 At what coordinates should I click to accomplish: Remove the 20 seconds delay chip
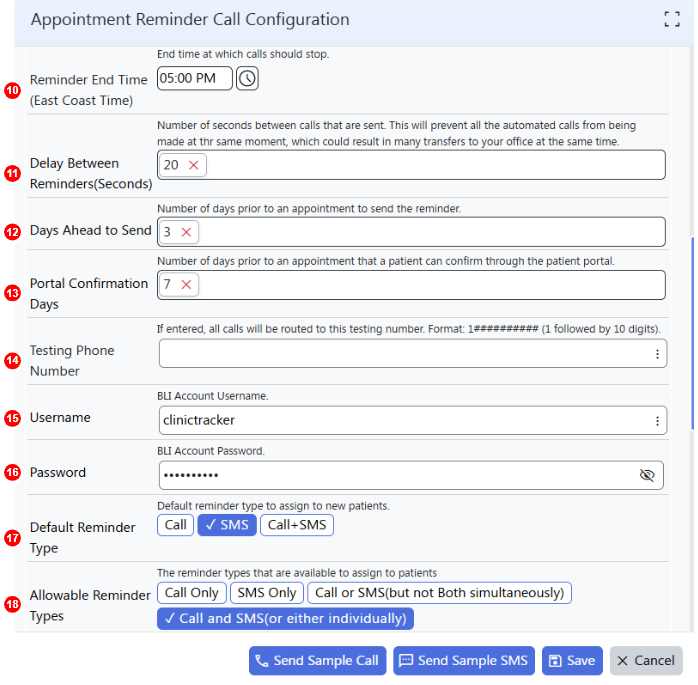(194, 165)
